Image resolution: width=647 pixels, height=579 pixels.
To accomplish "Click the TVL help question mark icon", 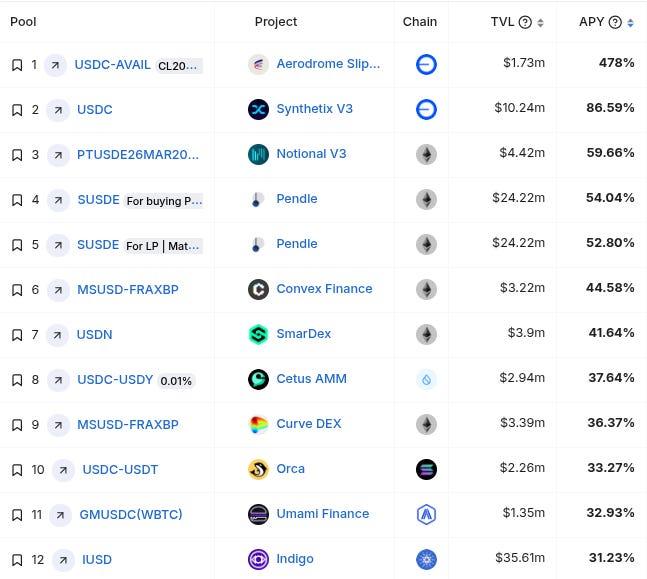I will pyautogui.click(x=525, y=22).
